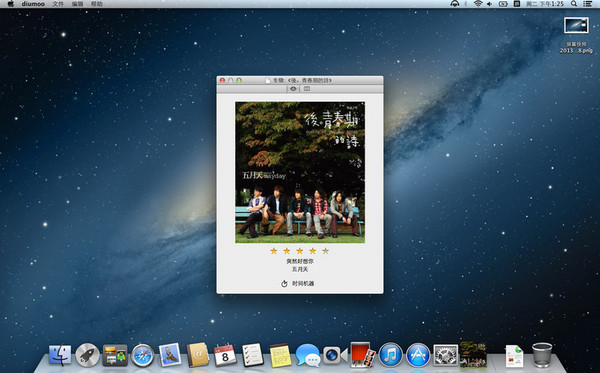Viewport: 600px width, 373px height.
Task: Open the 文件 menu
Action: [58, 4]
